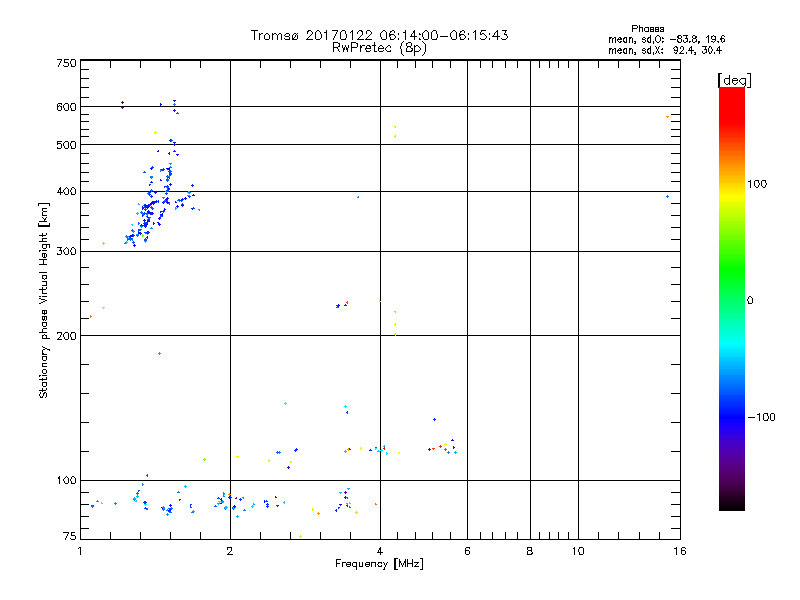Viewport: 800px width, 600px height.
Task: Click the x-axis tick label '8'
Action: [x=530, y=551]
